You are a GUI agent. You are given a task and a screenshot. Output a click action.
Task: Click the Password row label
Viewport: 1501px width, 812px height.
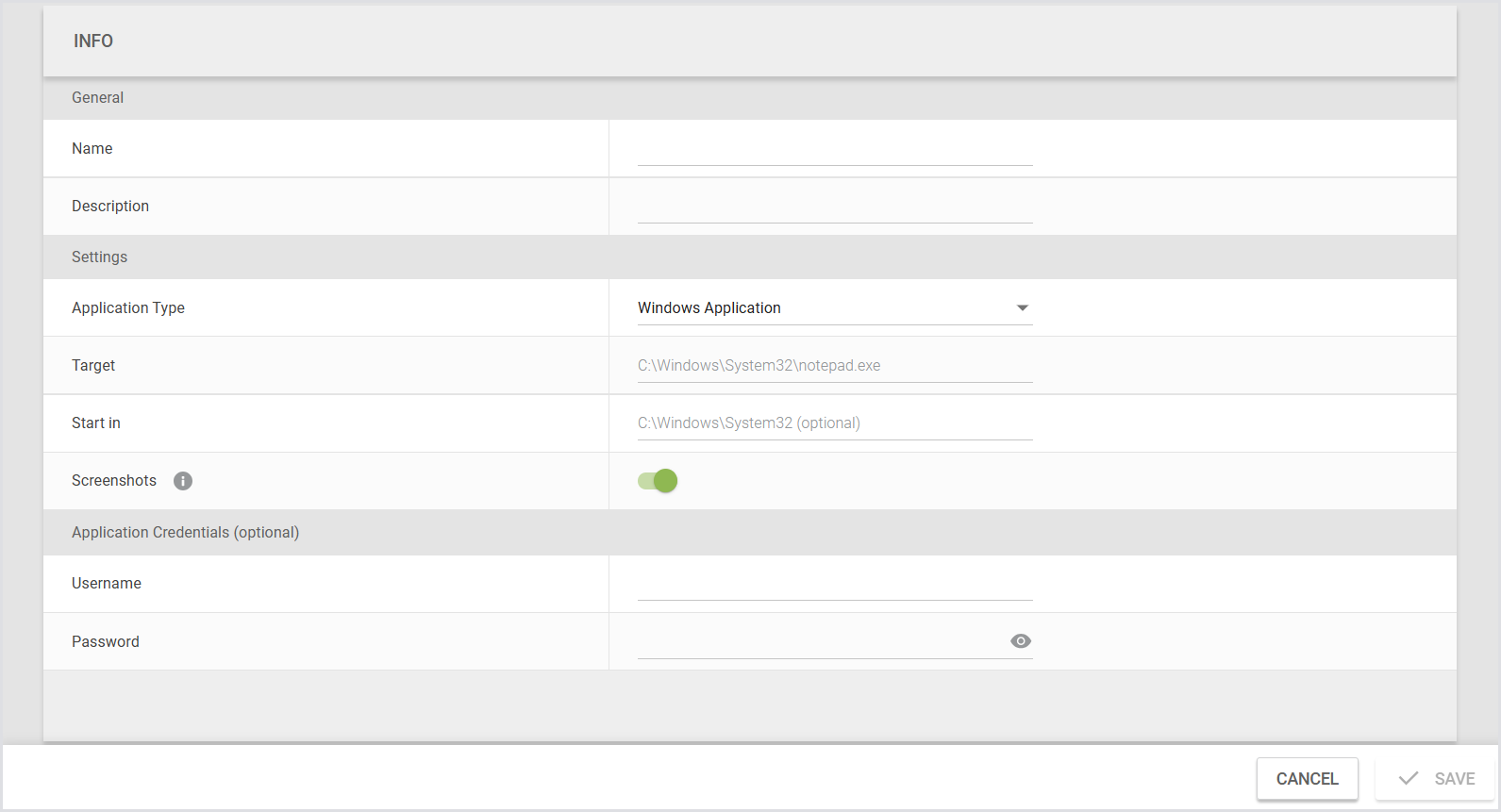(x=106, y=642)
